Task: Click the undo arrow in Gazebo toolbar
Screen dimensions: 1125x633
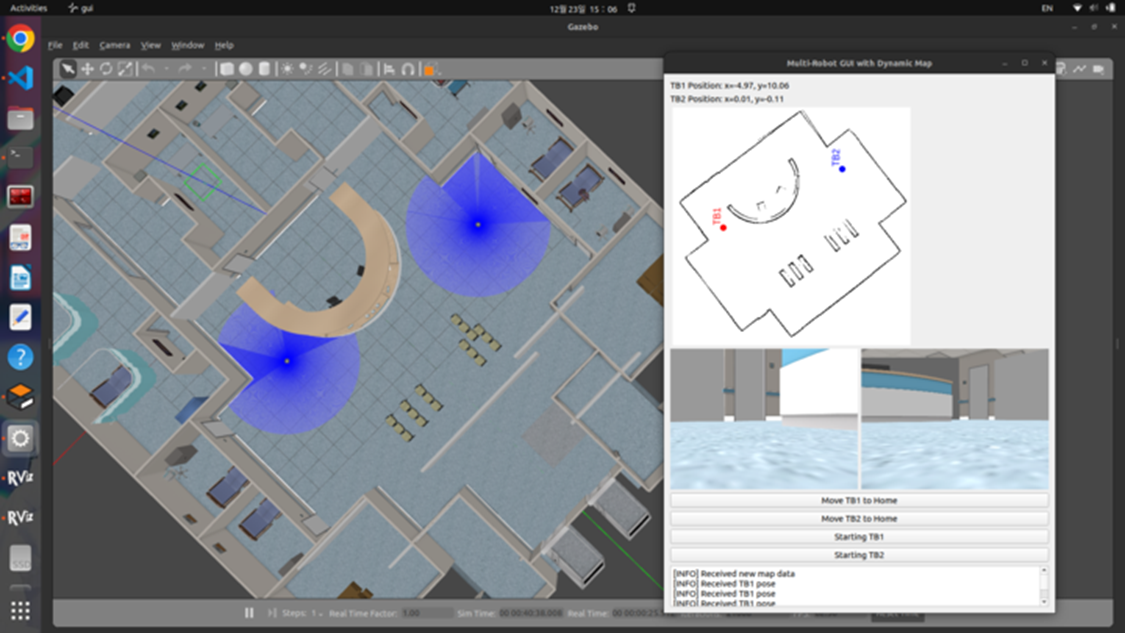Action: click(149, 70)
